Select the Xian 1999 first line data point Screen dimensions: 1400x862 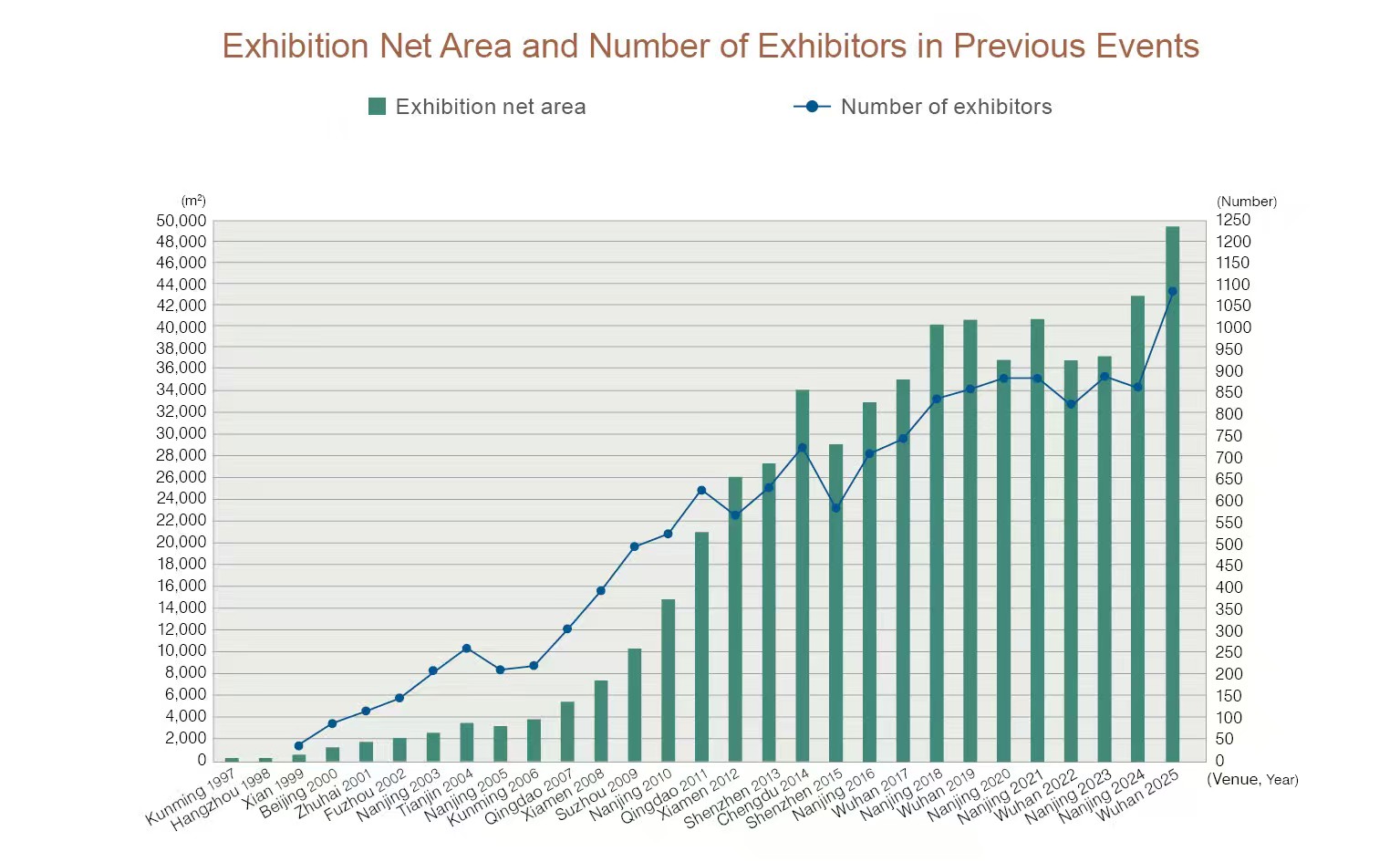299,745
